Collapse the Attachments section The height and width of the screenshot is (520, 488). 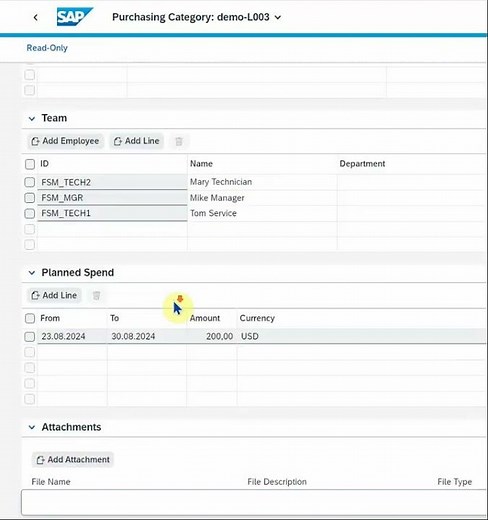click(32, 427)
